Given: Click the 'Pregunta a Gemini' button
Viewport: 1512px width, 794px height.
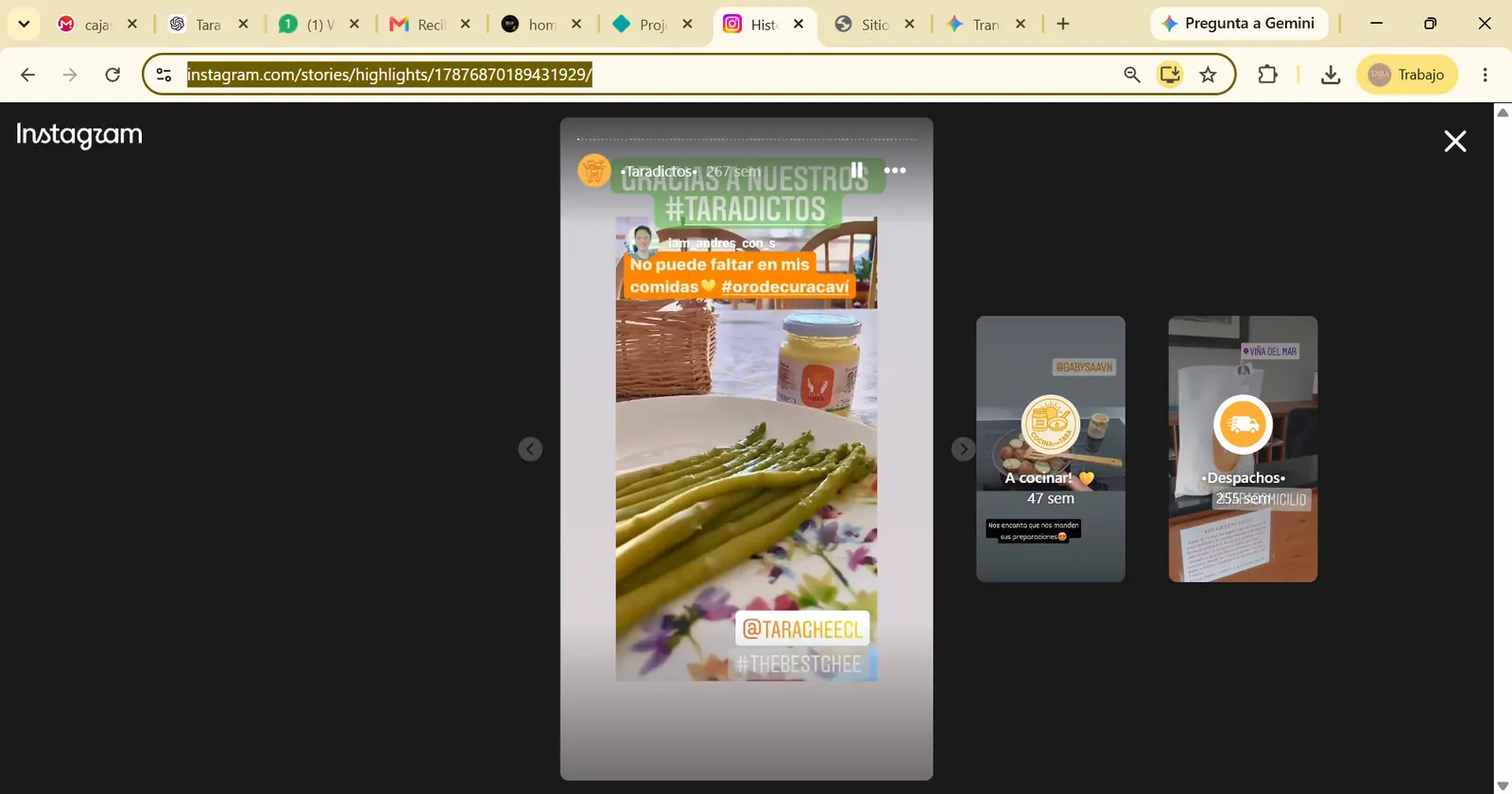Looking at the screenshot, I should click(1238, 24).
